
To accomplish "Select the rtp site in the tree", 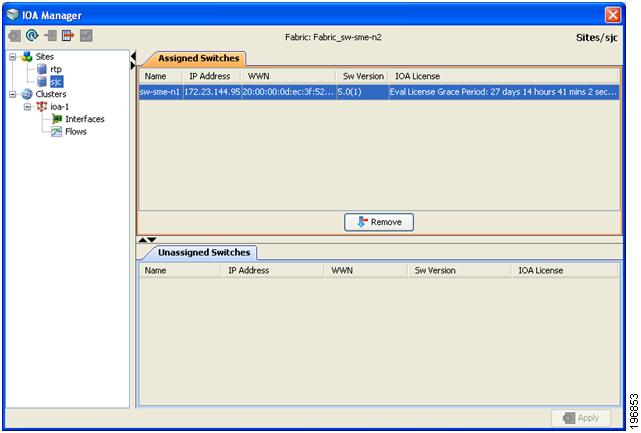I will tap(56, 69).
